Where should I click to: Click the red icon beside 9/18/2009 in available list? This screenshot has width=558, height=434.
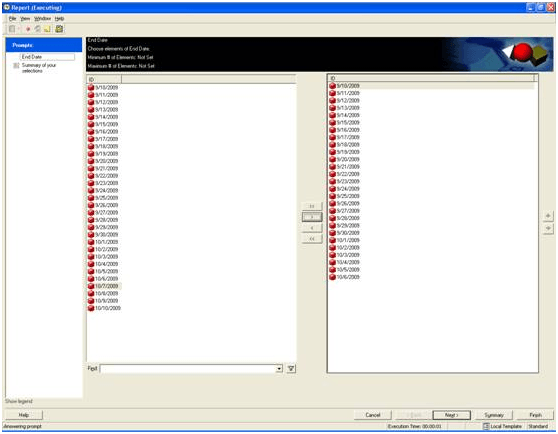pyautogui.click(x=91, y=146)
